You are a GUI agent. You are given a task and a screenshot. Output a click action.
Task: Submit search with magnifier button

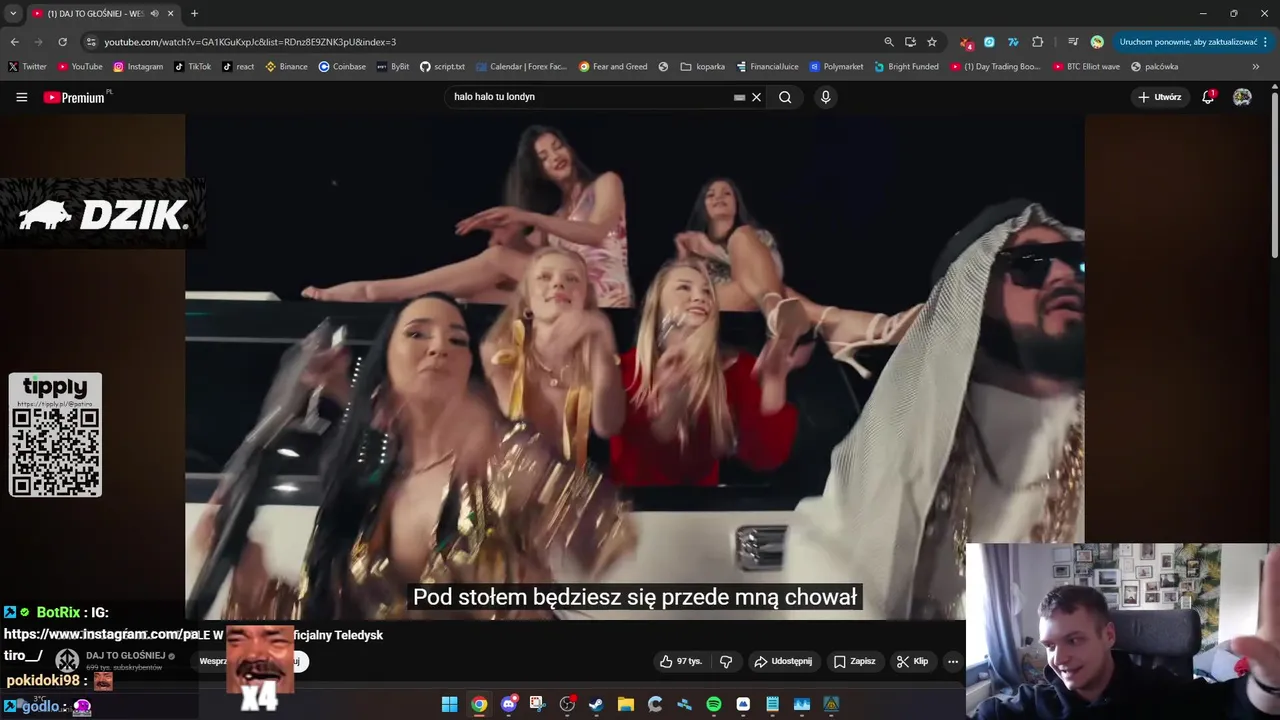[785, 97]
